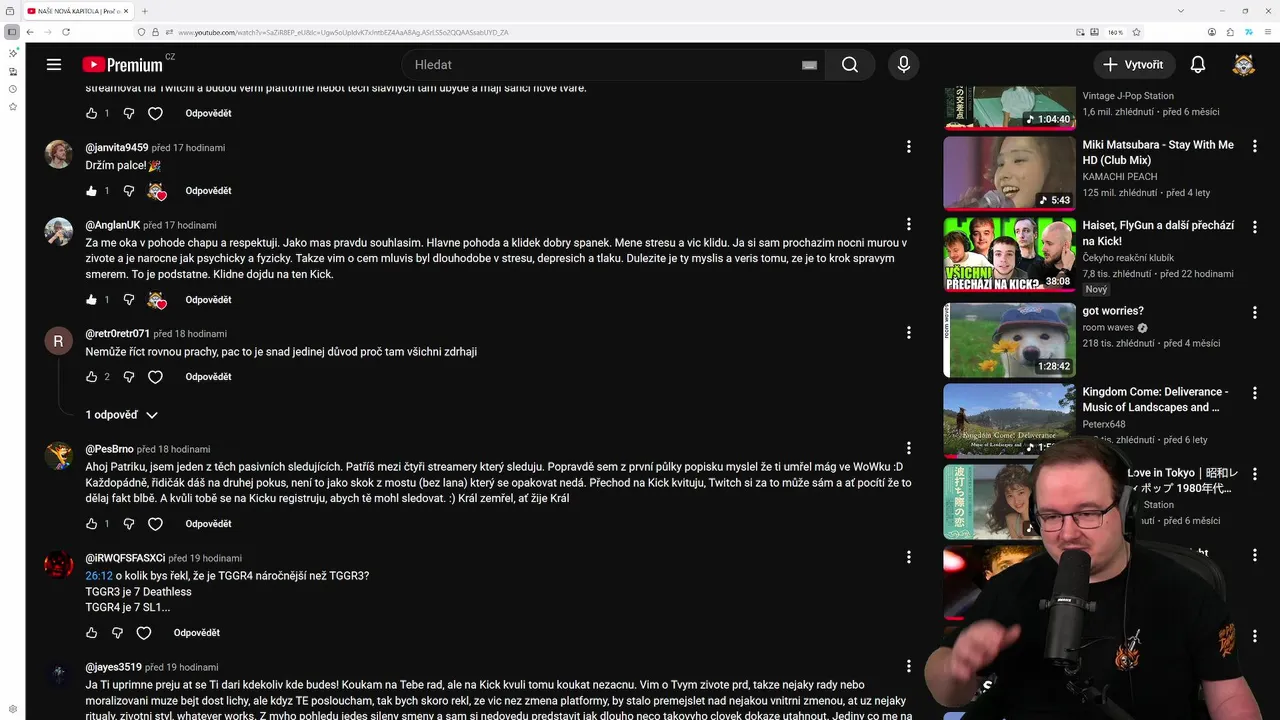Open more options for @retr0retr071 comment
Viewport: 1280px width, 720px height.
click(909, 333)
